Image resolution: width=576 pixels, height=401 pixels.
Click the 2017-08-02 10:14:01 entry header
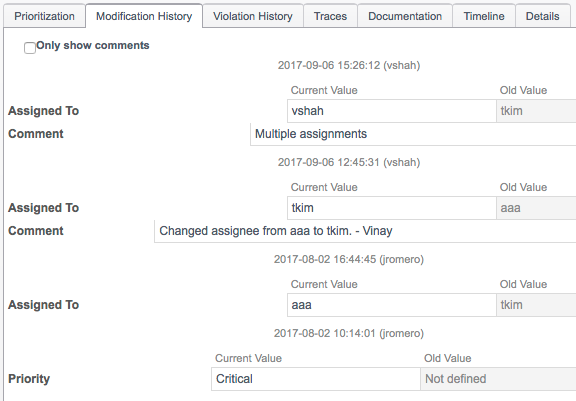pyautogui.click(x=349, y=333)
